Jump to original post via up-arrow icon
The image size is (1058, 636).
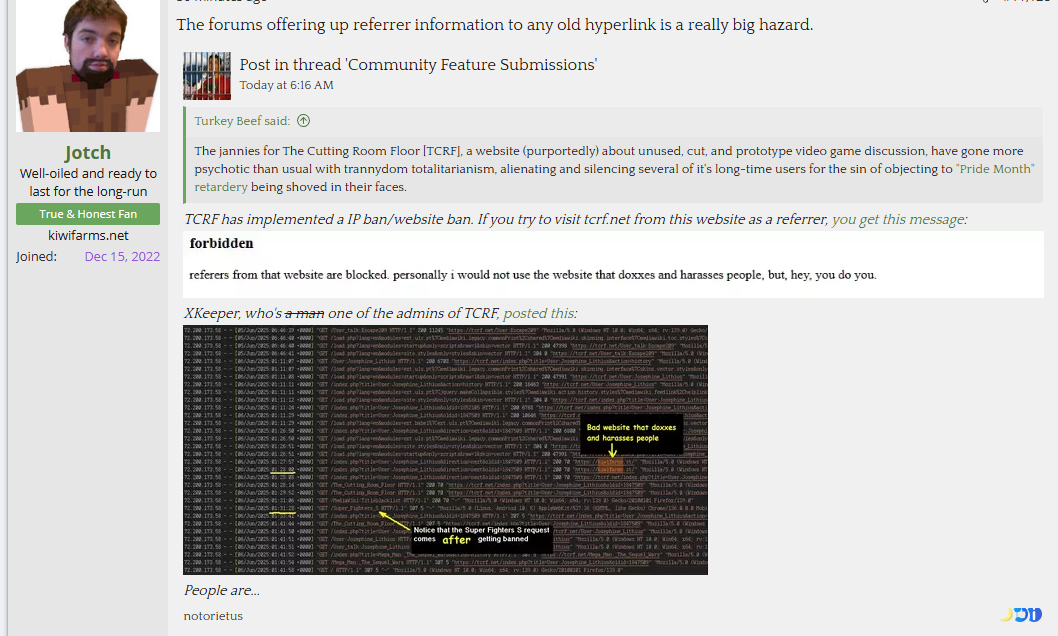(303, 121)
